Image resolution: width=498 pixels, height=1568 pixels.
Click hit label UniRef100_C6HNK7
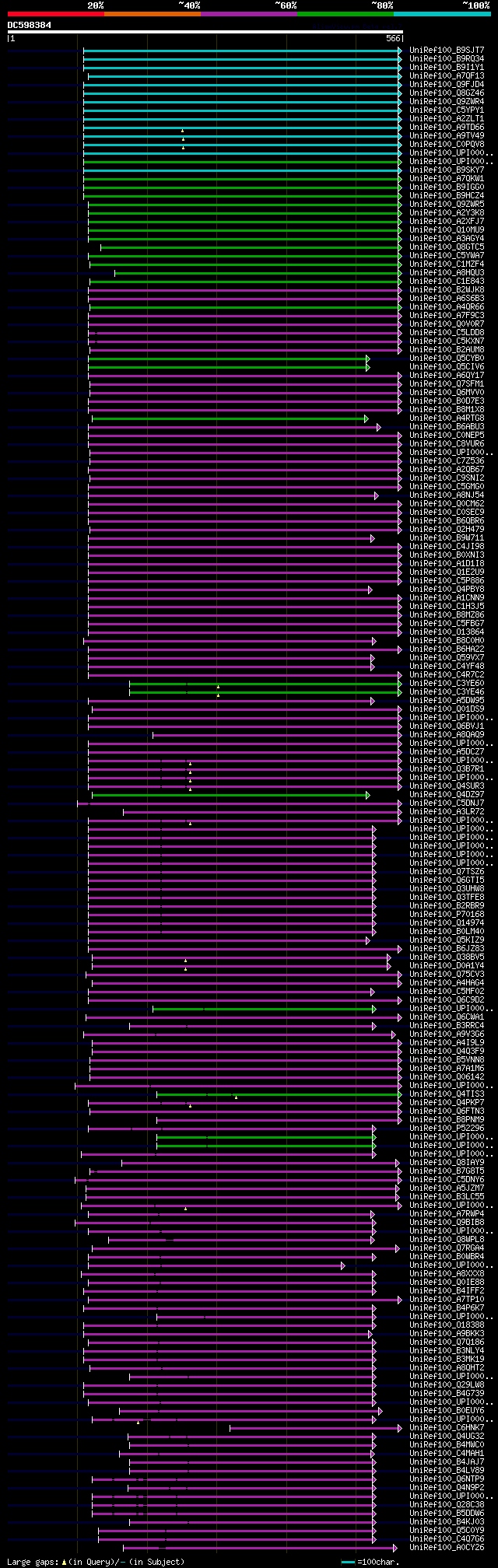[447, 1428]
